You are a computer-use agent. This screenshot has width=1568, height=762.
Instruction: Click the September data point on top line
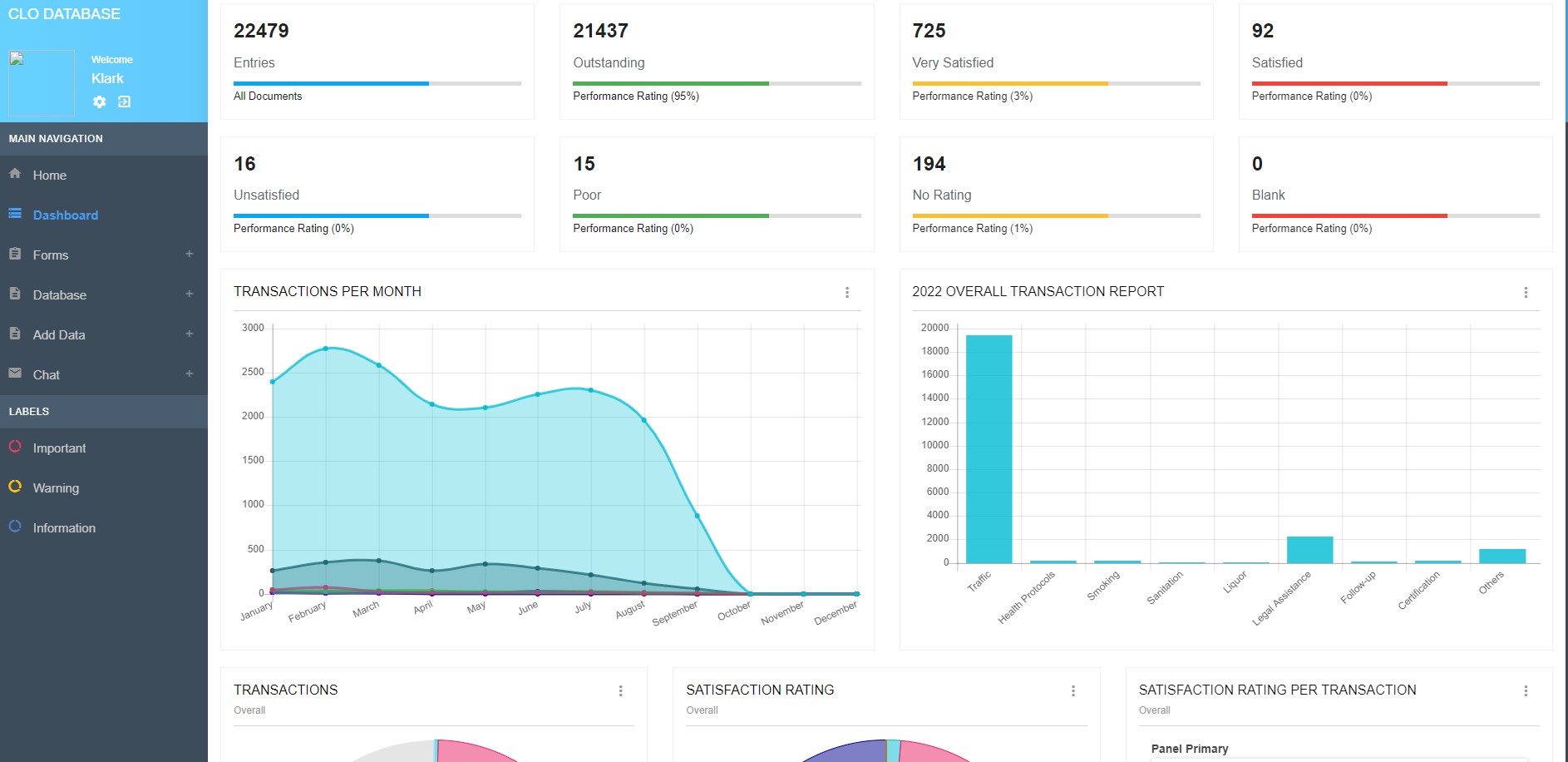698,516
